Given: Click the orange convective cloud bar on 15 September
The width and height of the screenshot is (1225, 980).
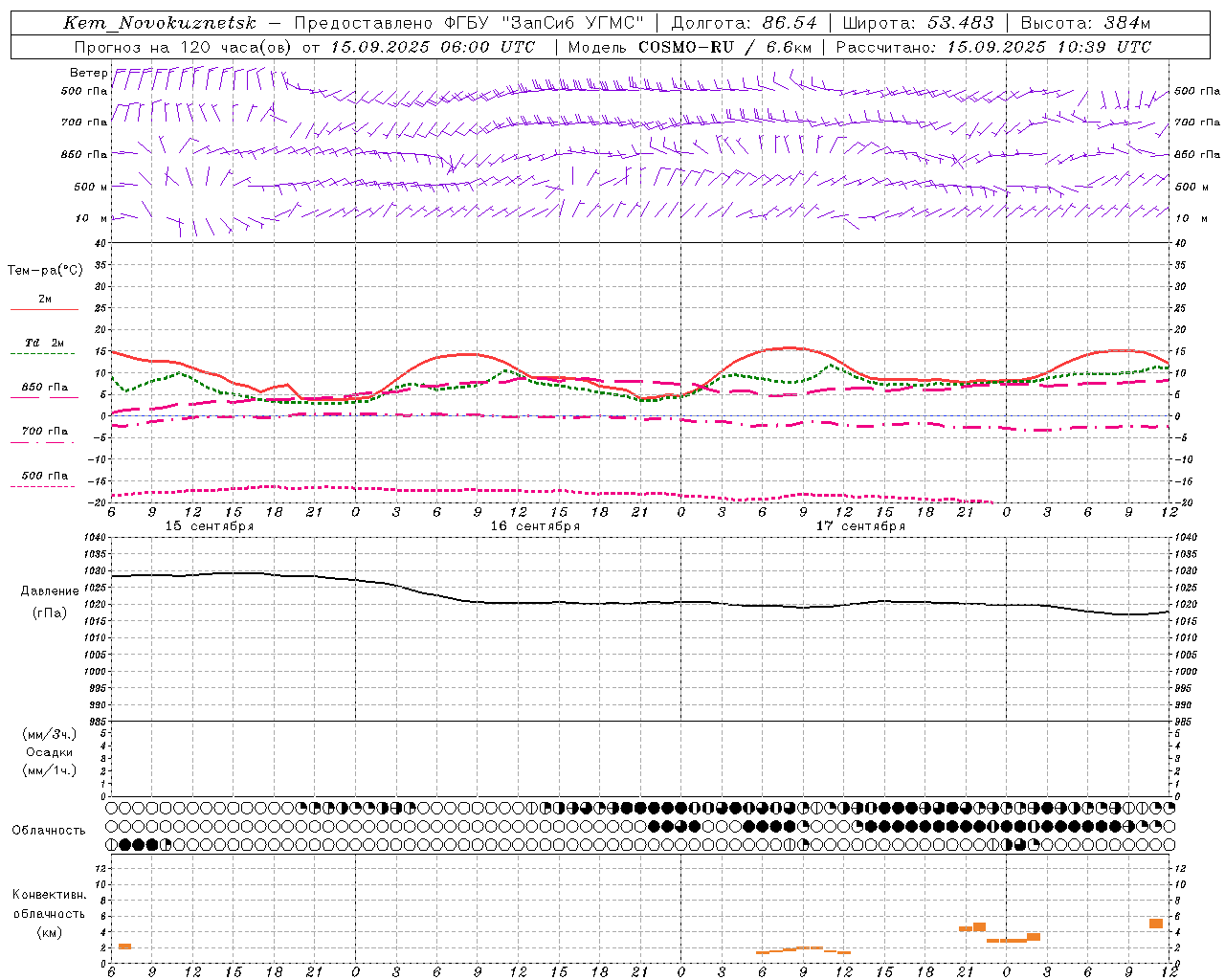Looking at the screenshot, I should (124, 947).
